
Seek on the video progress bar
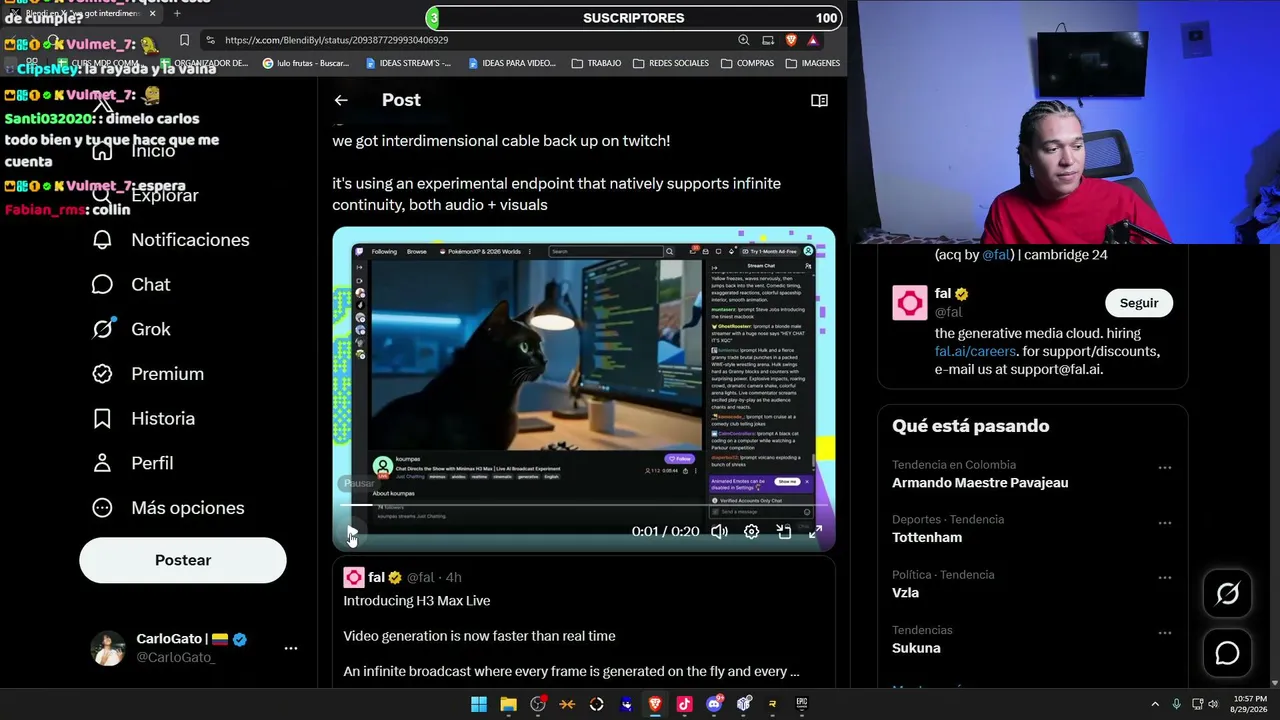(x=584, y=506)
